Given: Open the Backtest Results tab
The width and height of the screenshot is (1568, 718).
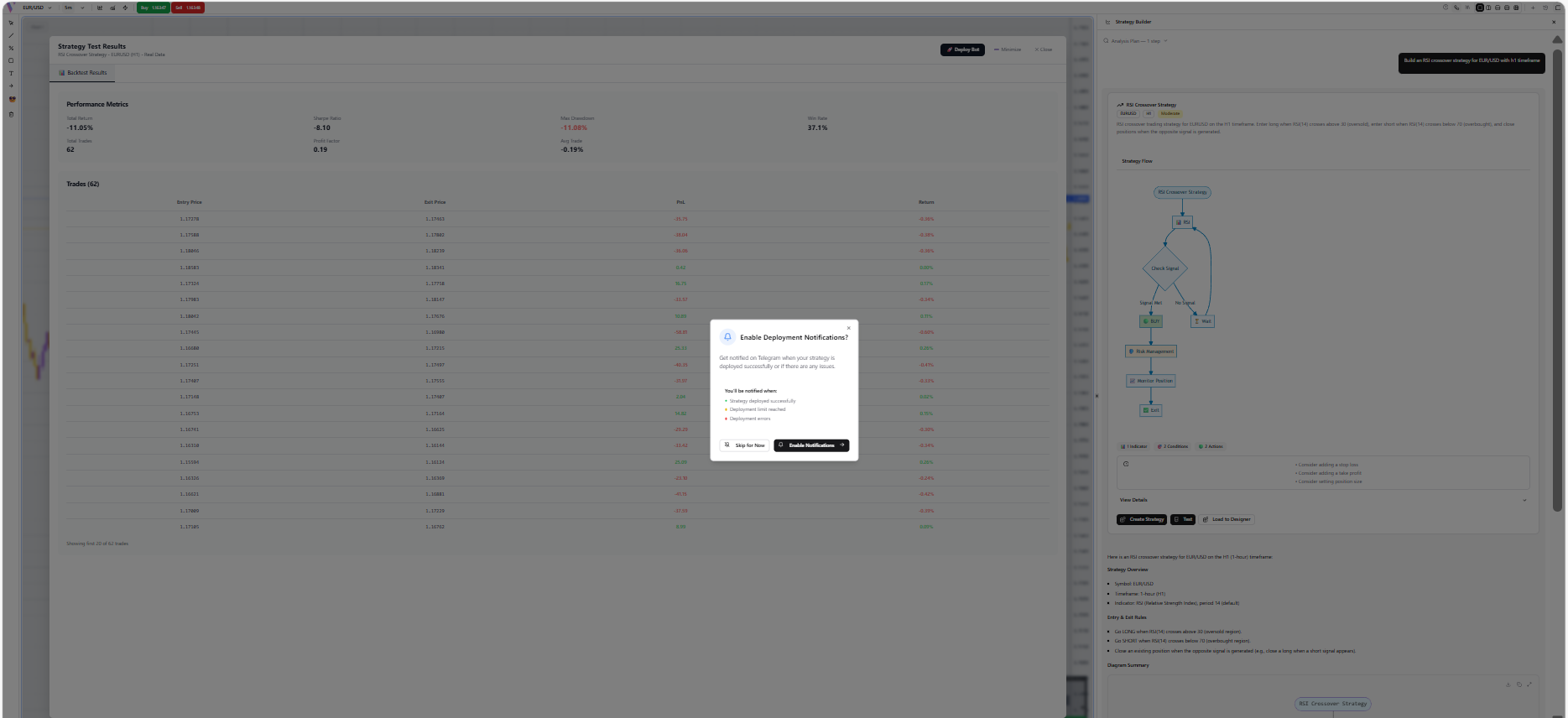Looking at the screenshot, I should pos(83,73).
